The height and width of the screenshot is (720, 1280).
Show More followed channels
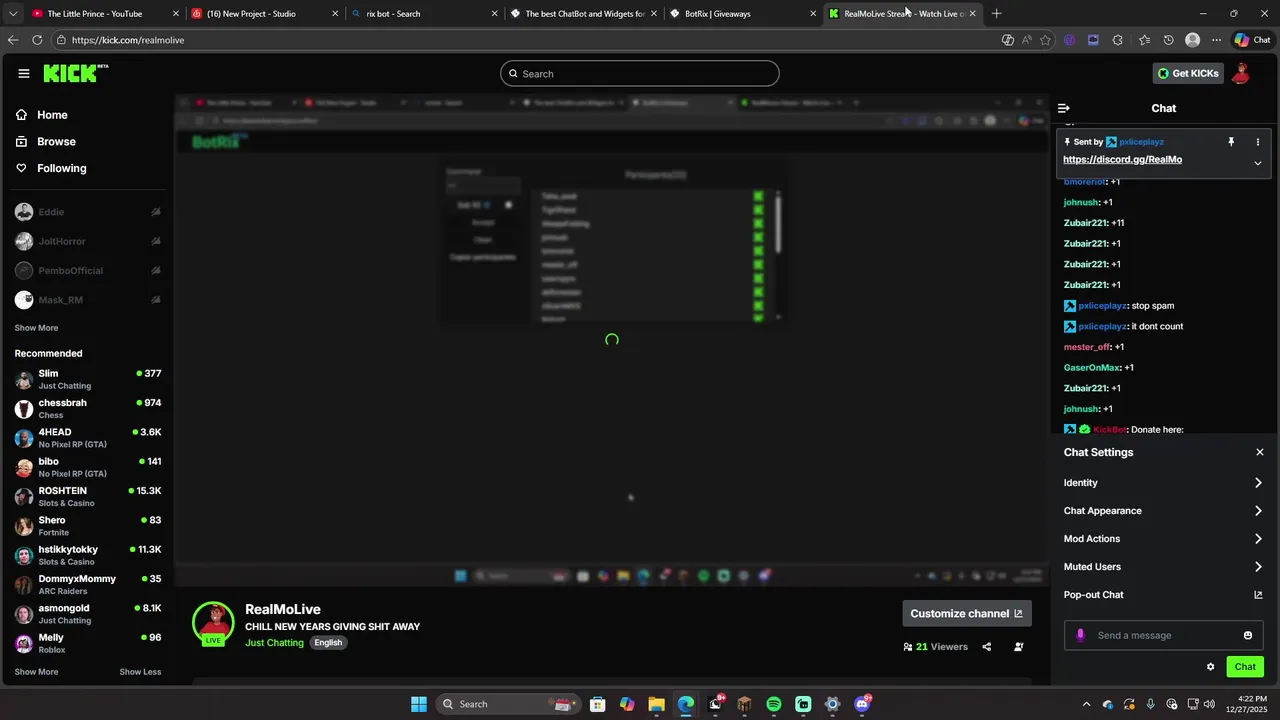[36, 328]
